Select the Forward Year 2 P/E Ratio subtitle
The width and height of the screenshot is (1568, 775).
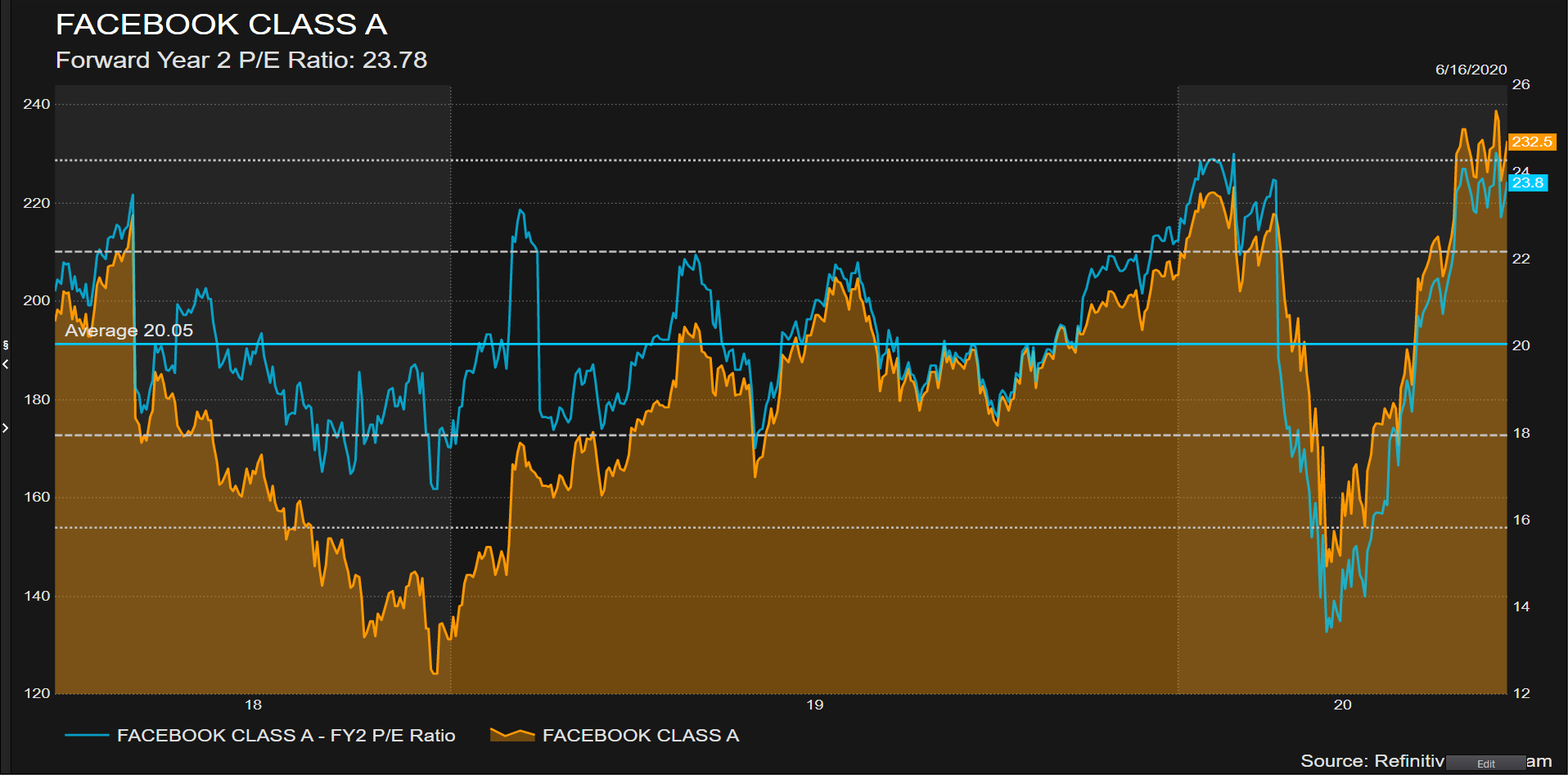[x=241, y=60]
